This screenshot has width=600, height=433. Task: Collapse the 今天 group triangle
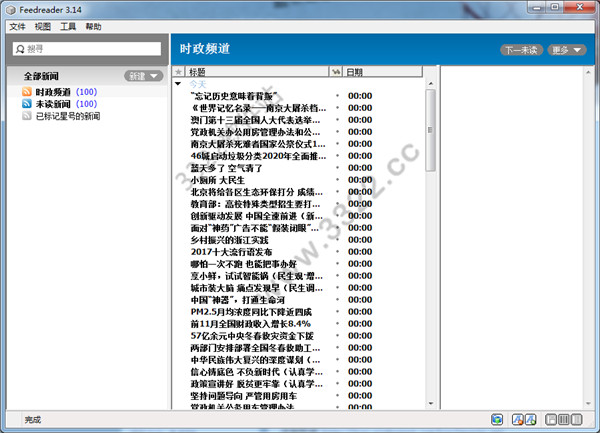(x=178, y=84)
